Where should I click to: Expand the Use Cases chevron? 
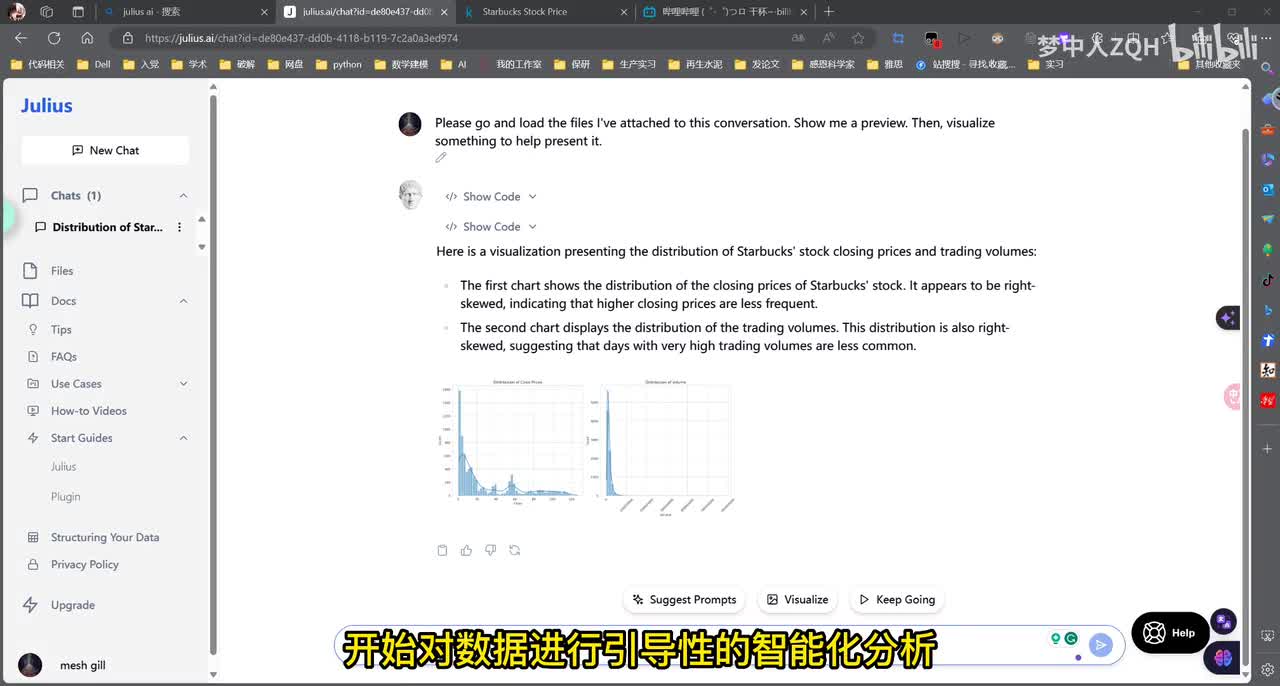[x=183, y=384]
